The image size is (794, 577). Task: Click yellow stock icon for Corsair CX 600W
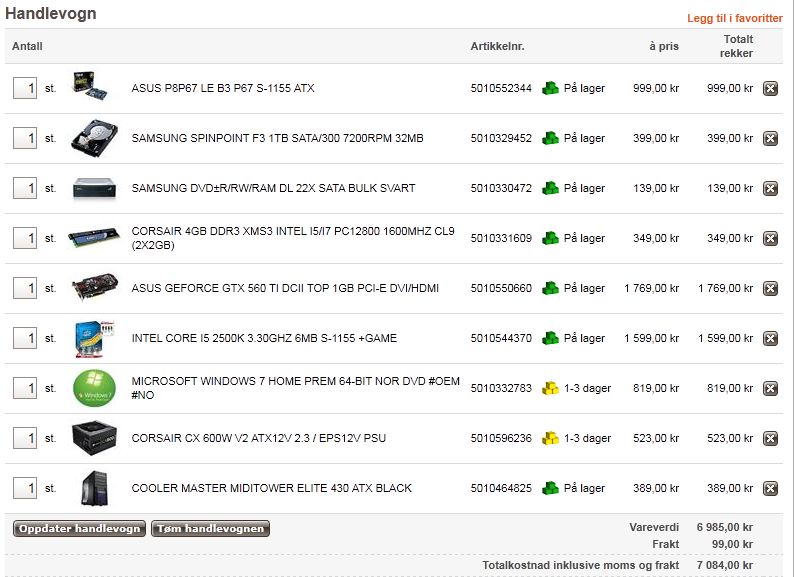coord(550,438)
